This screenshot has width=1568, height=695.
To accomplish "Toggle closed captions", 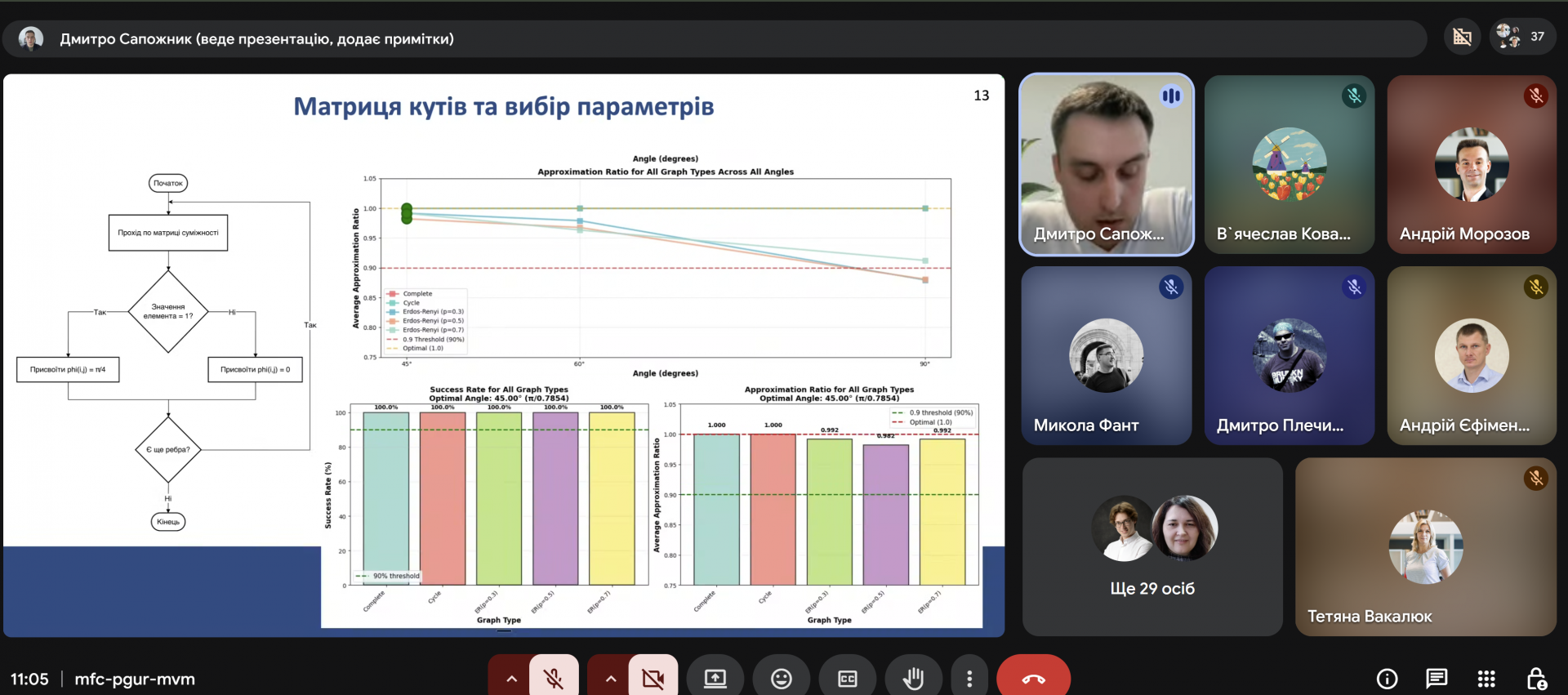I will point(847,679).
